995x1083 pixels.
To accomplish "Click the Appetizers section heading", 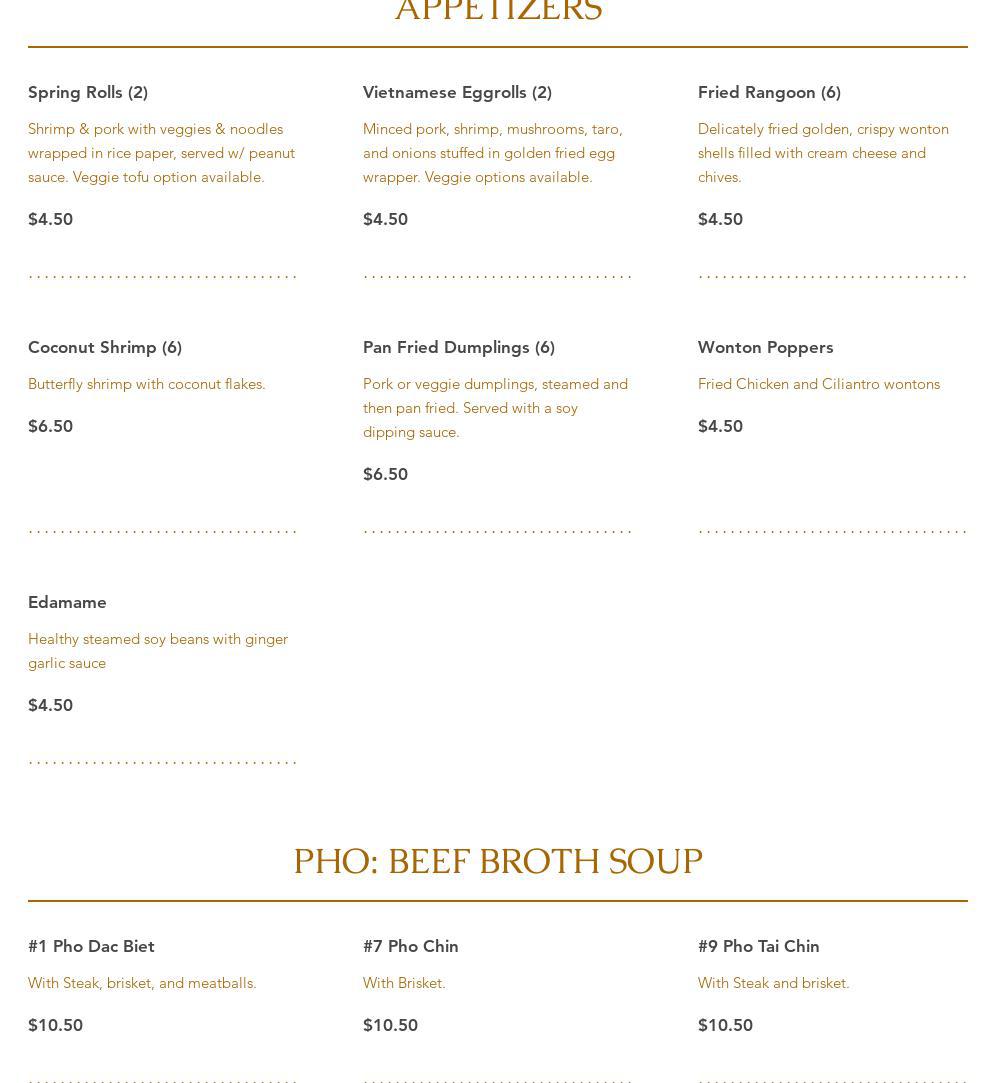I will [x=497, y=12].
